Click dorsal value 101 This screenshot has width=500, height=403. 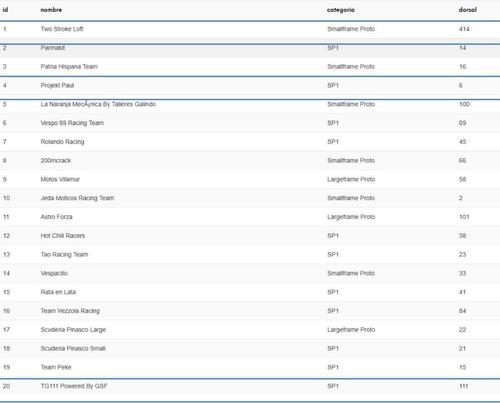pyautogui.click(x=464, y=217)
